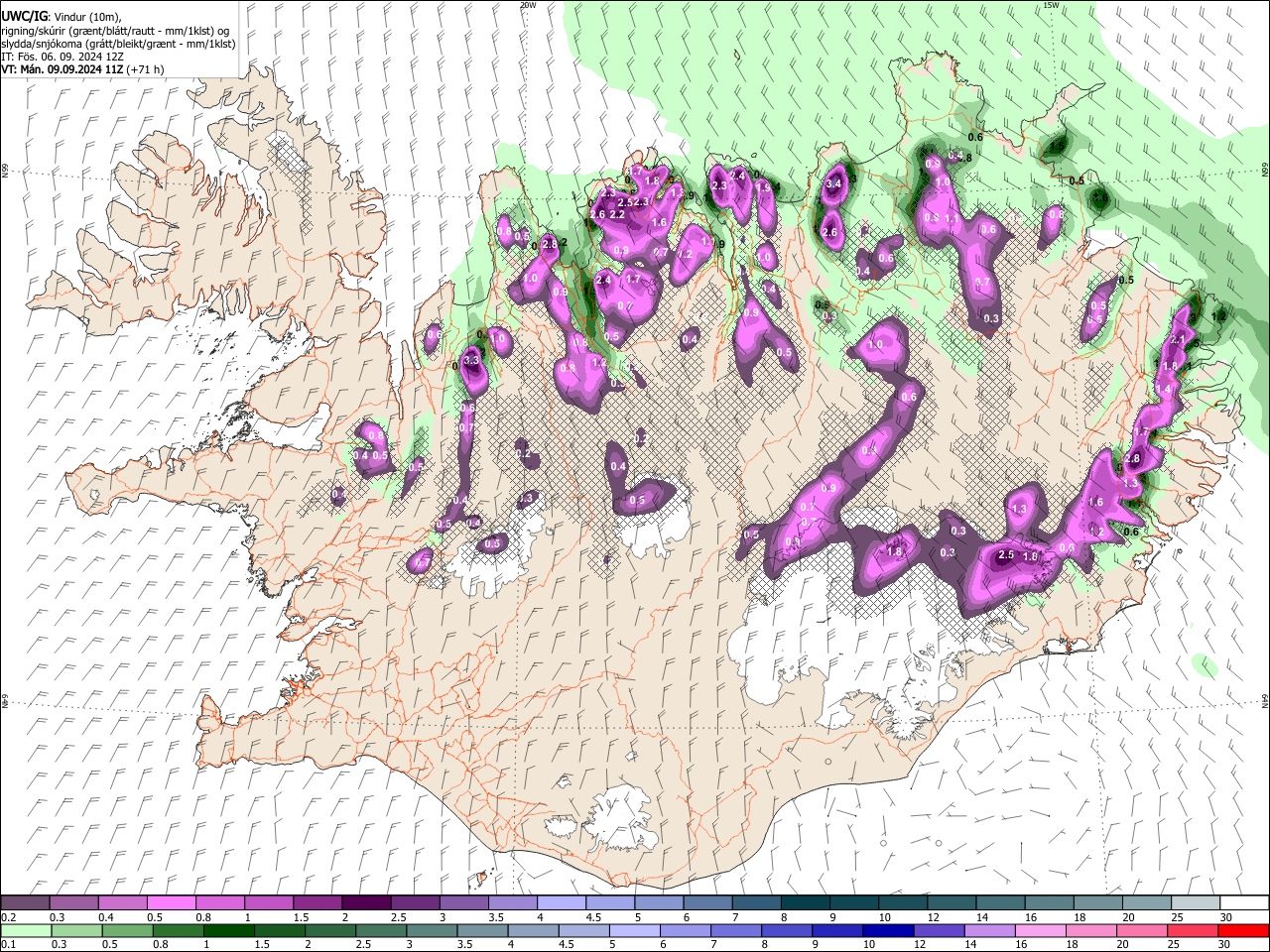Click the header text 'UWC/IG: Vindur (10m),'
The height and width of the screenshot is (952, 1270).
tap(61, 17)
